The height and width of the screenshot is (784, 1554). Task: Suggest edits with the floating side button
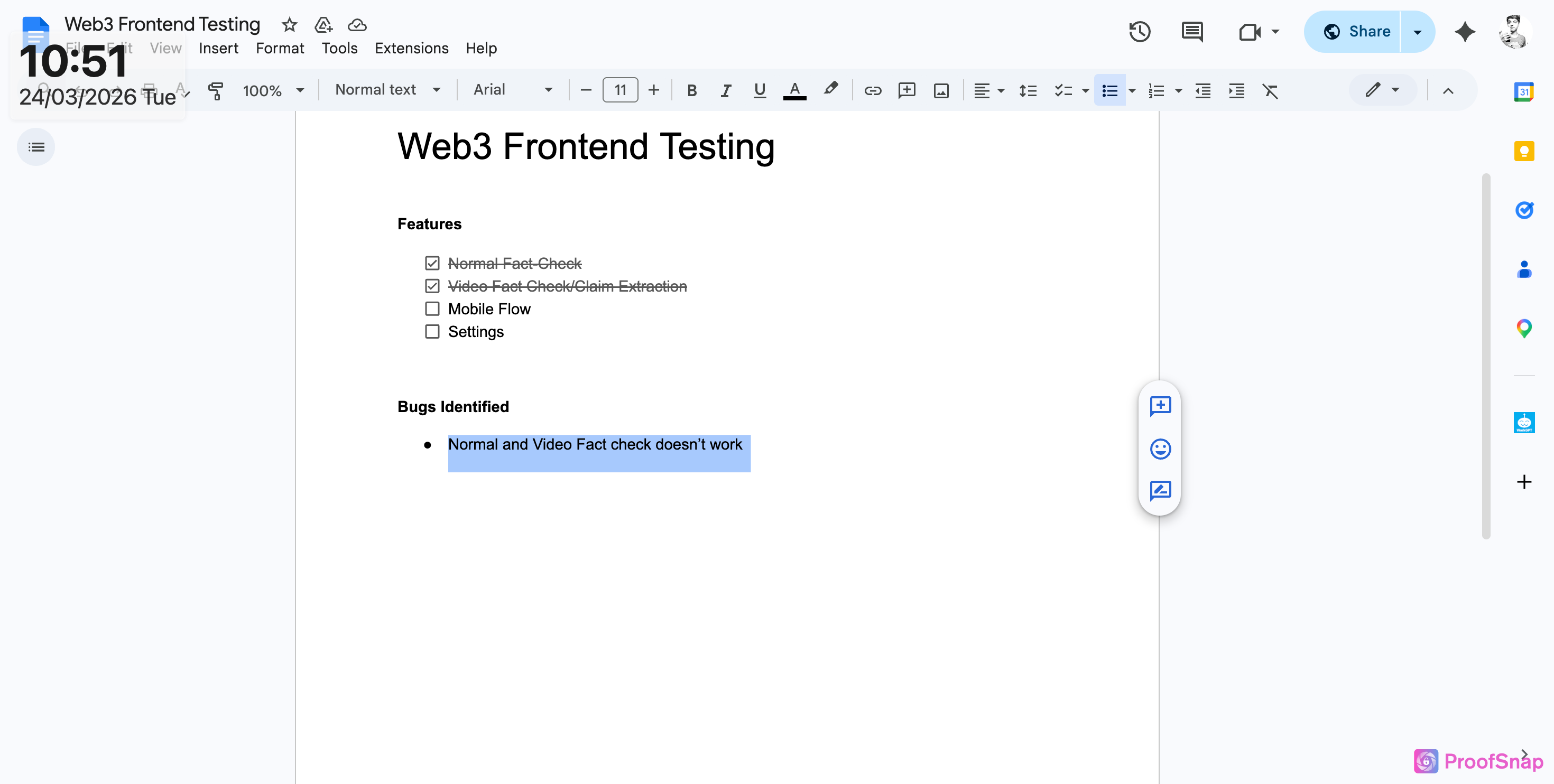pyautogui.click(x=1160, y=491)
